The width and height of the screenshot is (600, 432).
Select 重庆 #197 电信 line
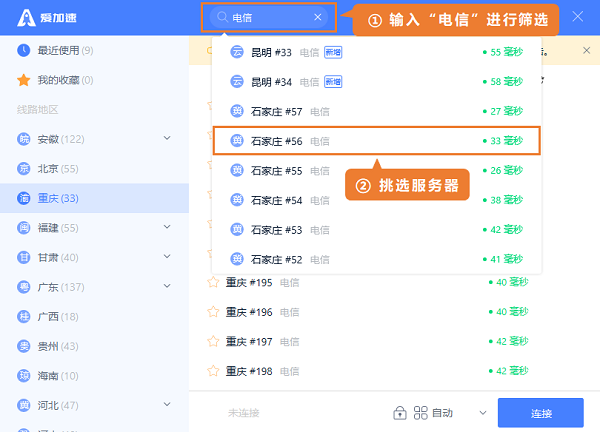[394, 341]
